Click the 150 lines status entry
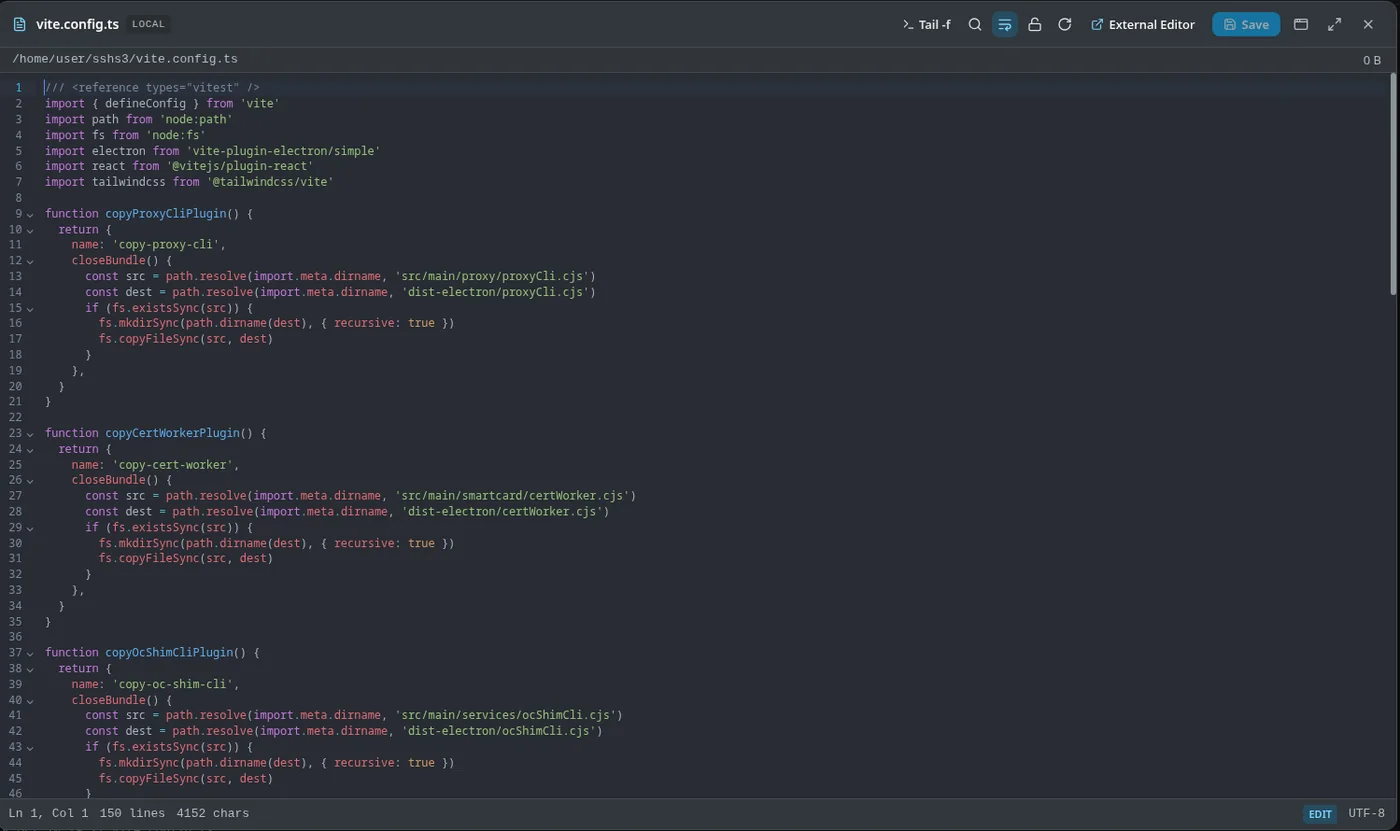 (132, 814)
